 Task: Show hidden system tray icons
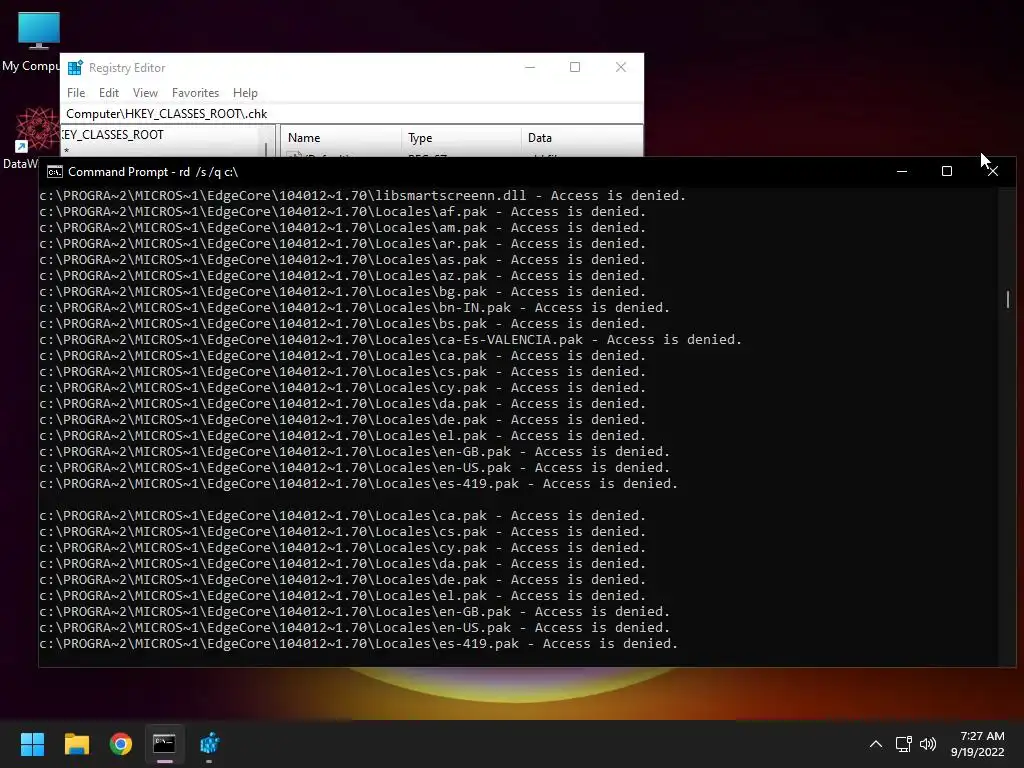[876, 744]
